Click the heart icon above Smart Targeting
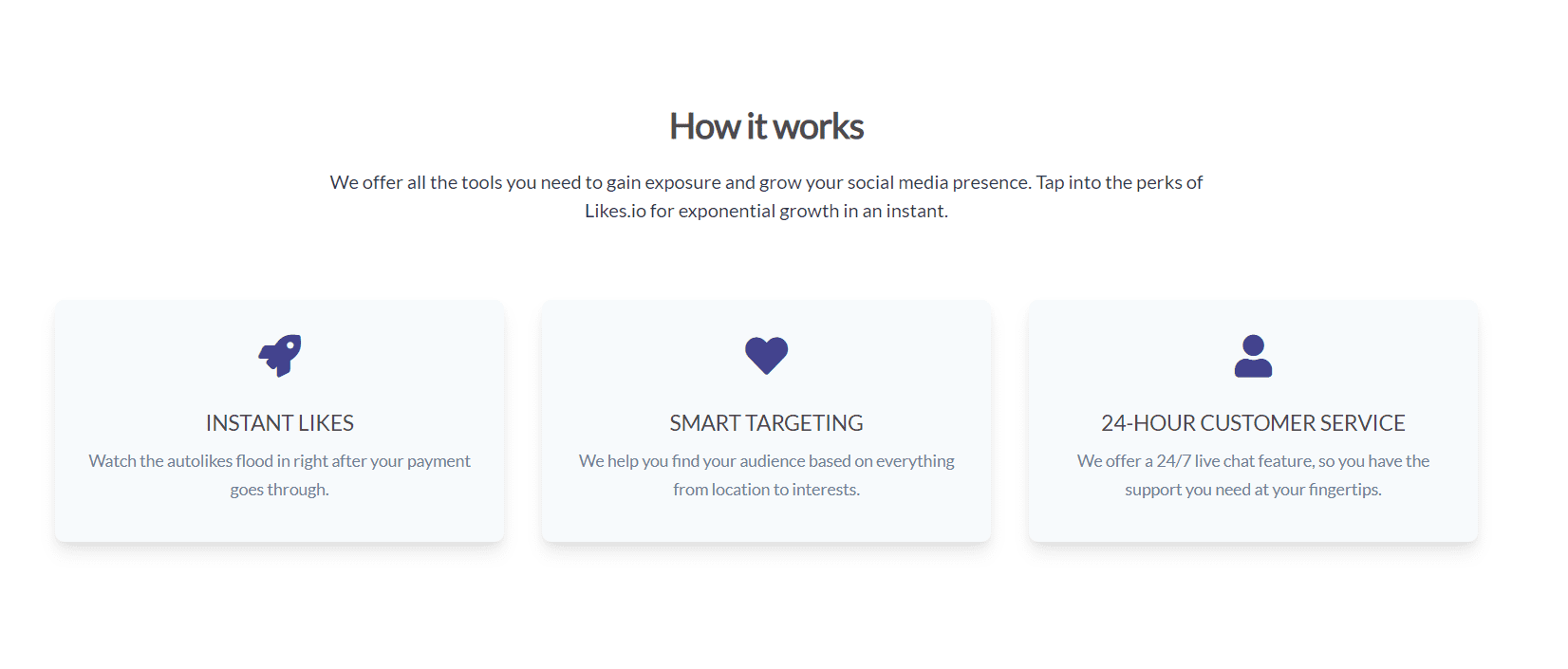The image size is (1568, 669). coord(766,356)
